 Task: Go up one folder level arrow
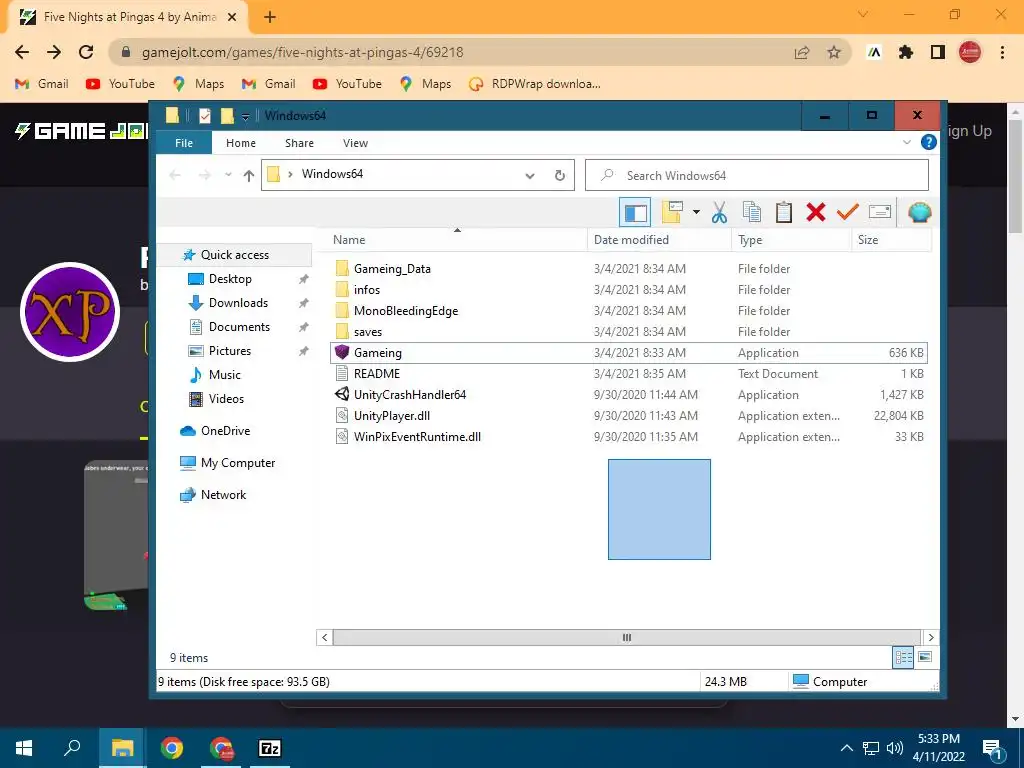[249, 175]
